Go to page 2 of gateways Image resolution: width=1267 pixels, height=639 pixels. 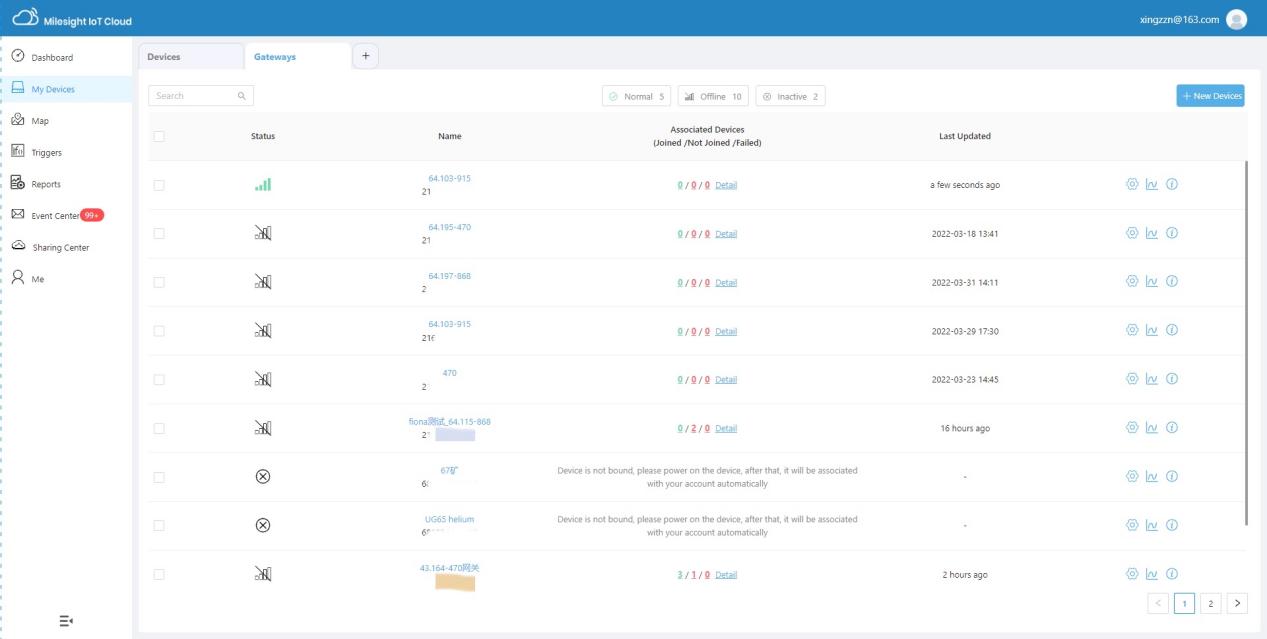tap(1210, 603)
